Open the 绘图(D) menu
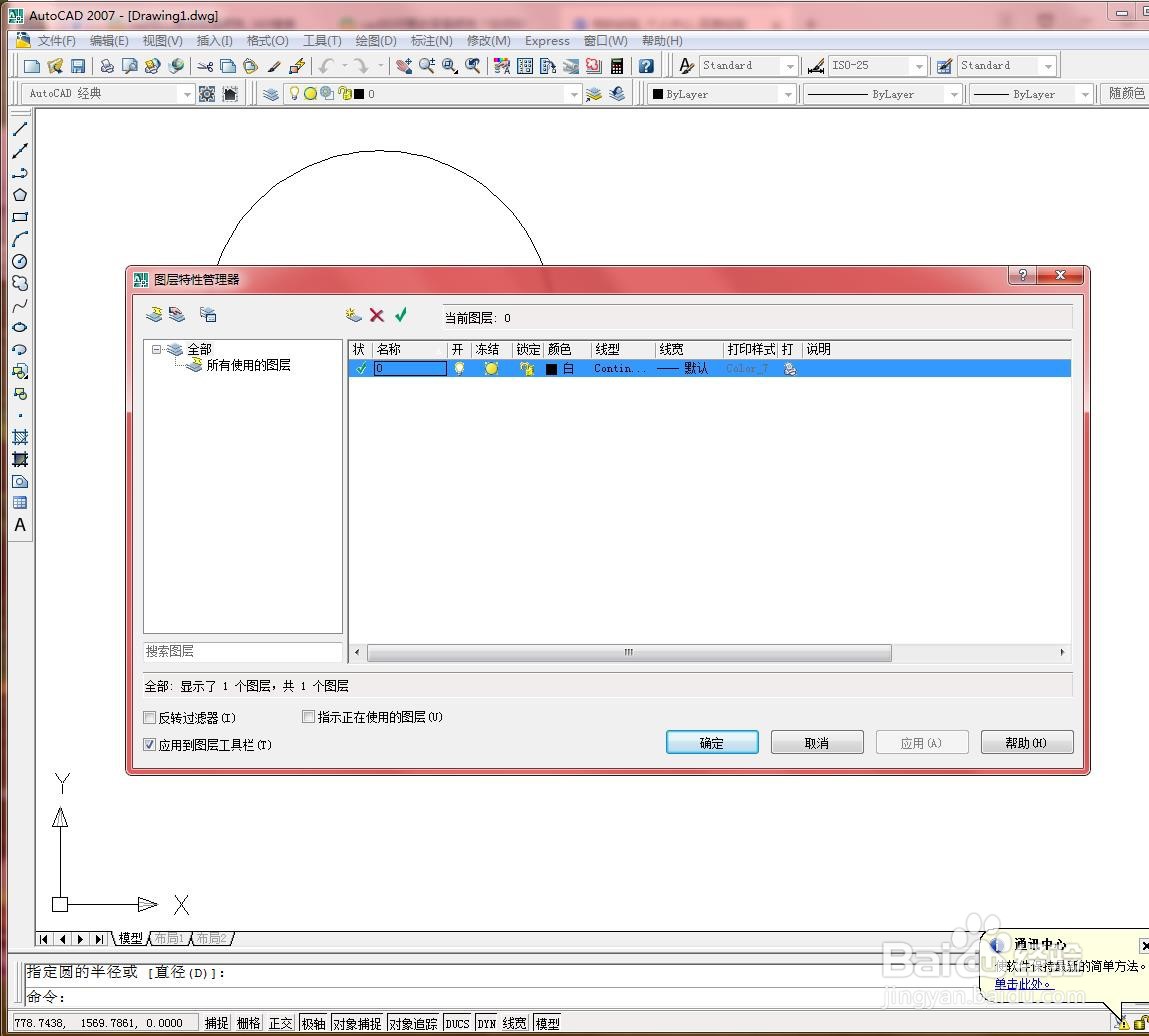Screen dimensions: 1149x1036 point(376,41)
